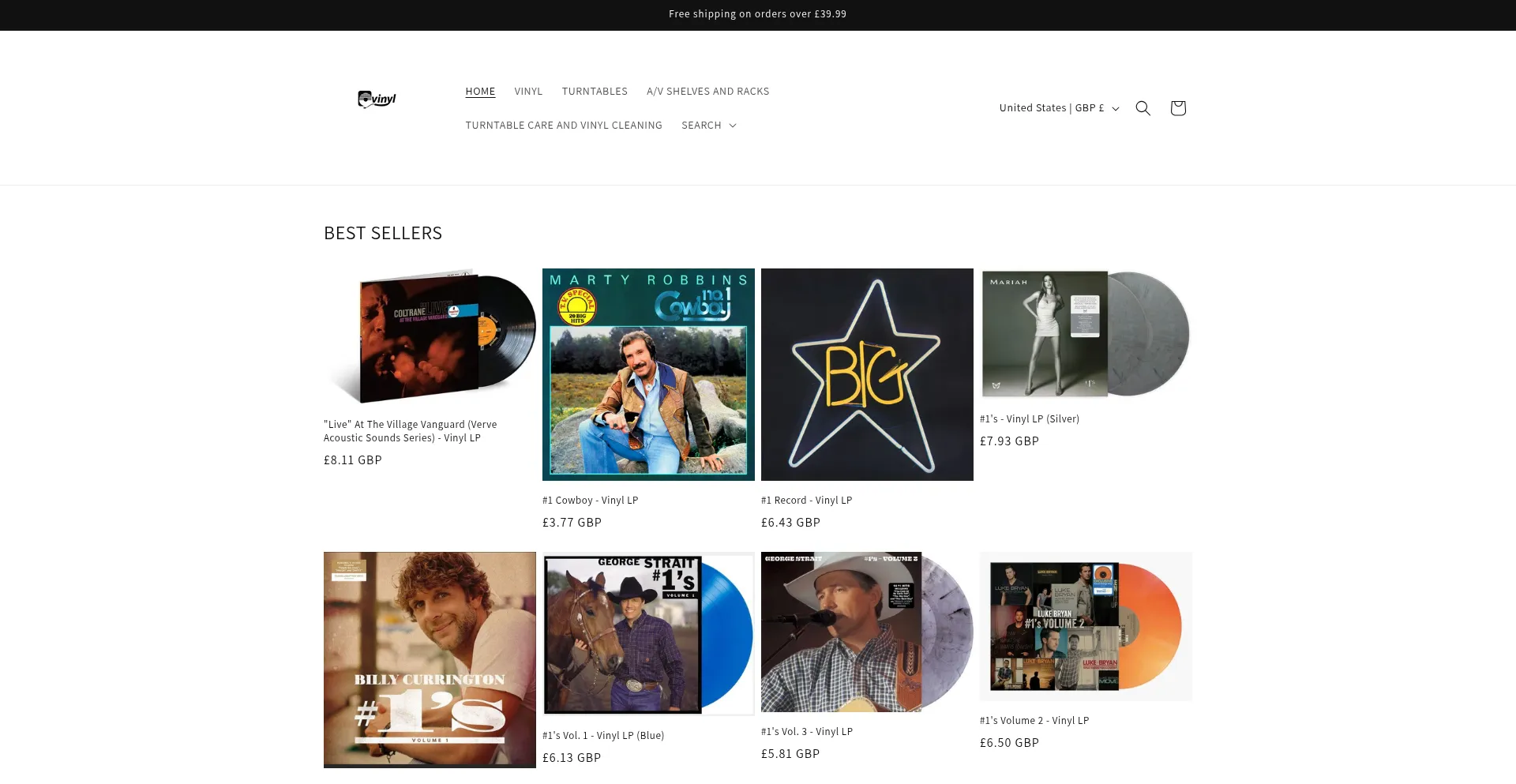Click the #1 Record - Vinyl LP title
Screen dimensions: 1516x784
[806, 501]
